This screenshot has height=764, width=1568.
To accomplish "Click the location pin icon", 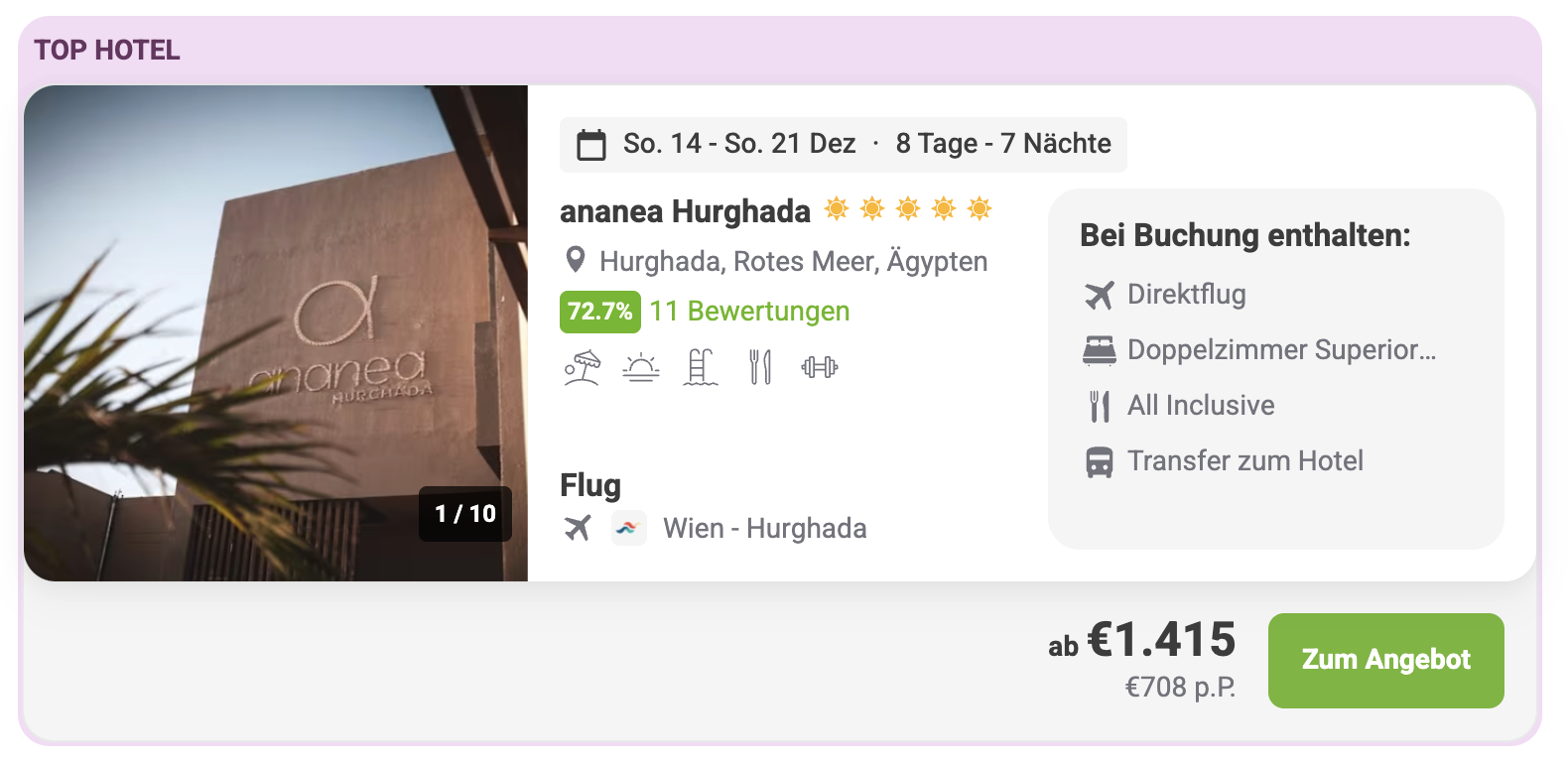I will 575,260.
